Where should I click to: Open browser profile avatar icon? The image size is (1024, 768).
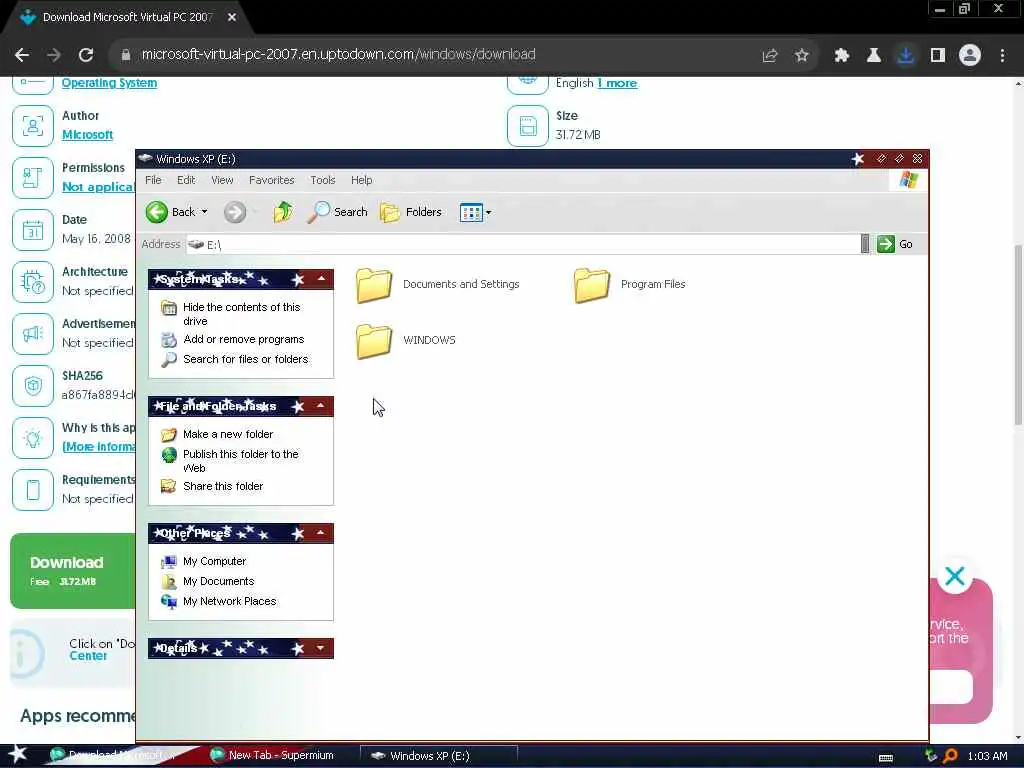pyautogui.click(x=970, y=56)
